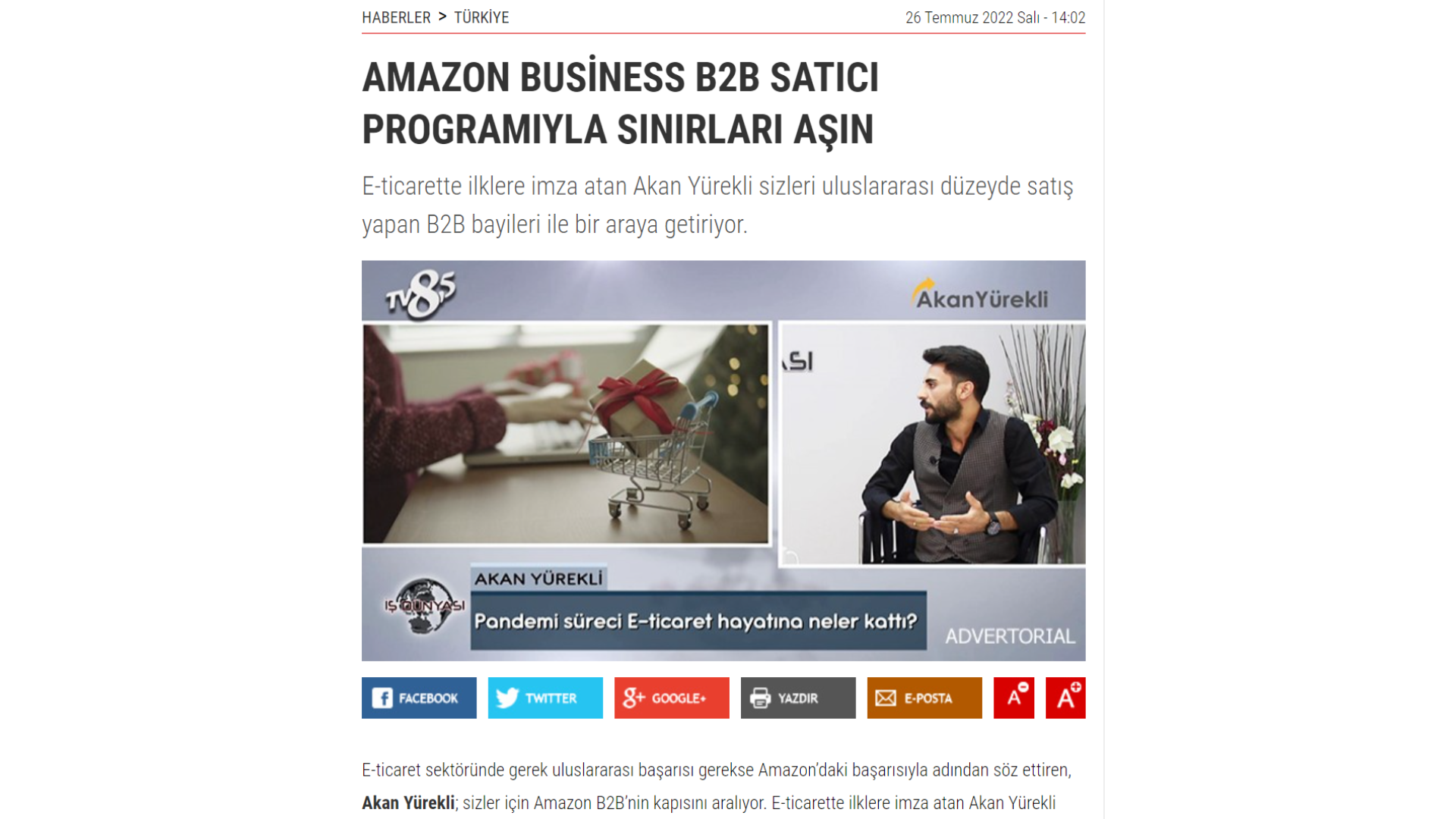Open HABERLER breadcrumb link
Screen dimensions: 1456x819
click(396, 17)
